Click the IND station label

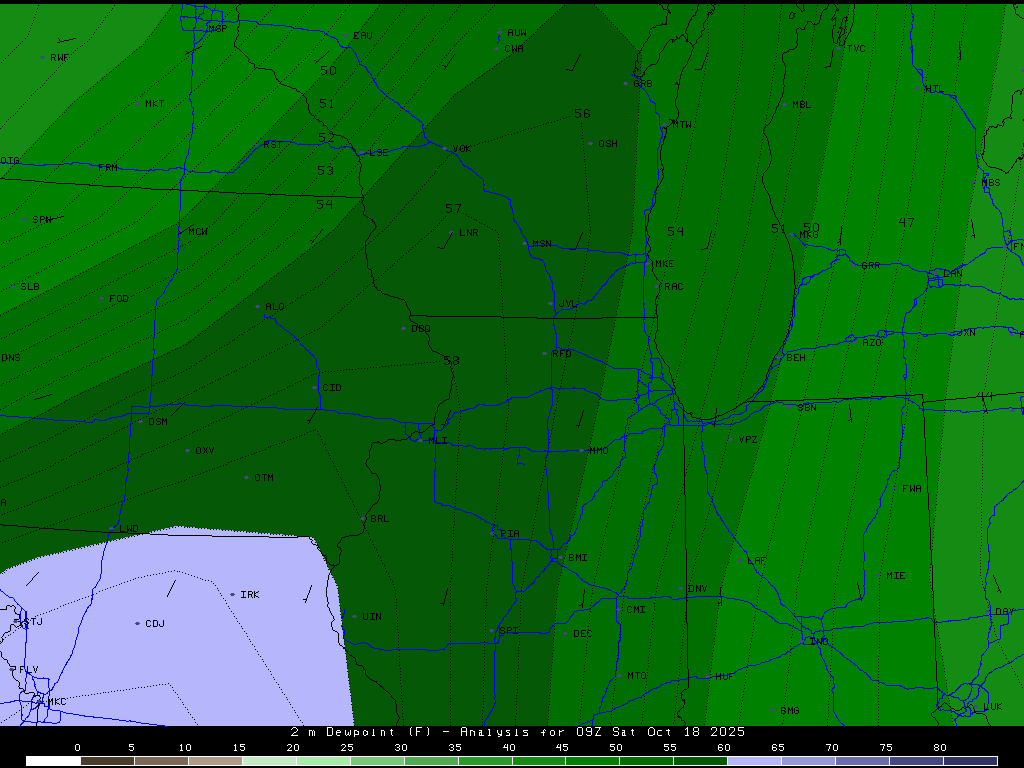click(x=819, y=641)
